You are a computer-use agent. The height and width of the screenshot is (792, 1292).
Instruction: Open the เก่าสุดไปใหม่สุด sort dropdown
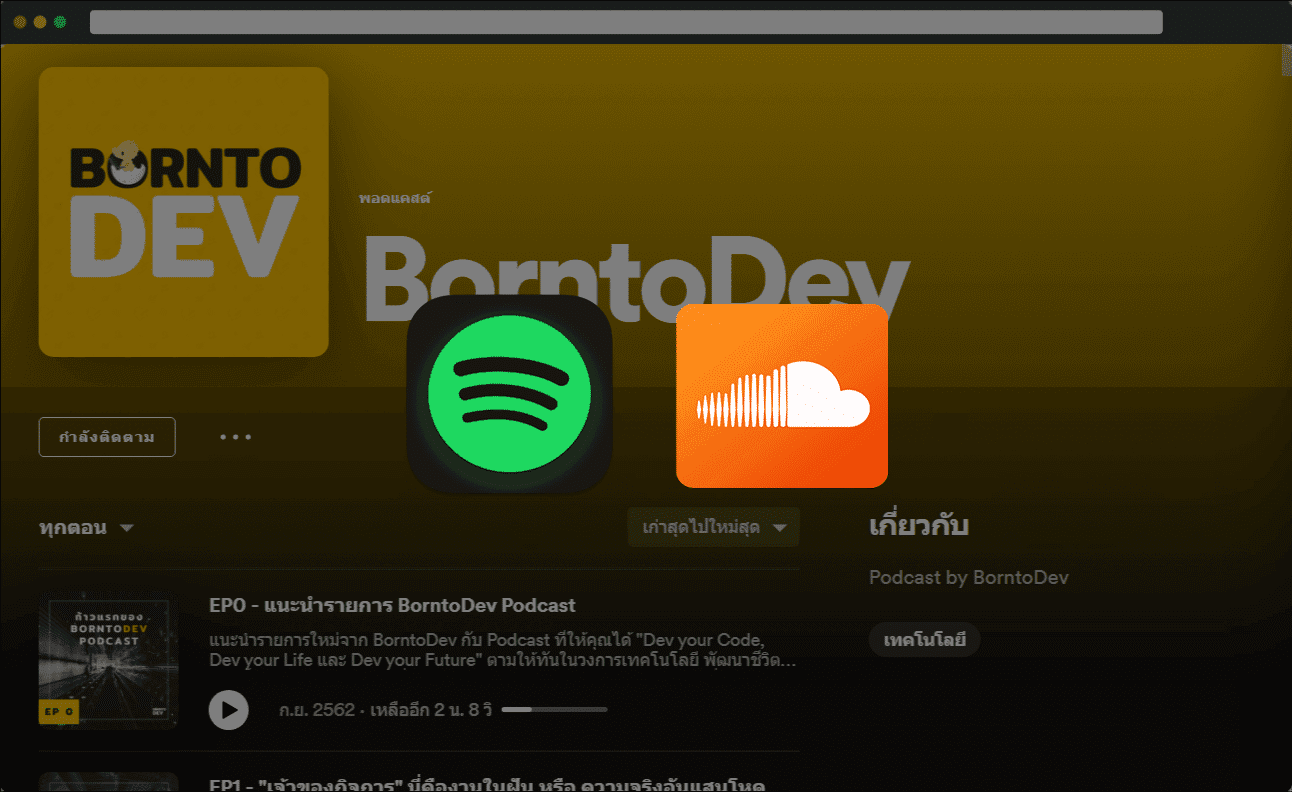pos(714,527)
